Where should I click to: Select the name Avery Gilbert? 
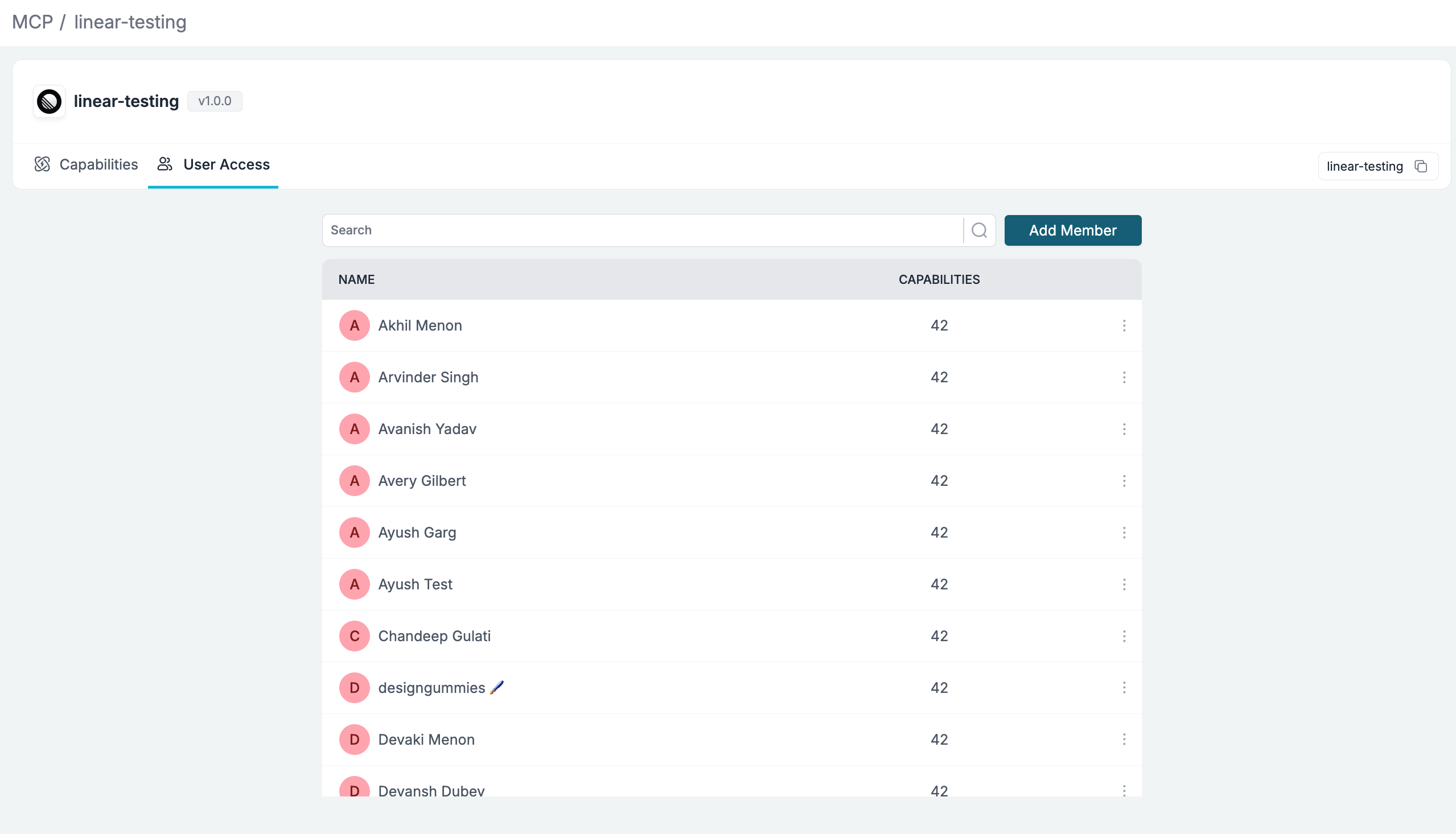coord(422,481)
